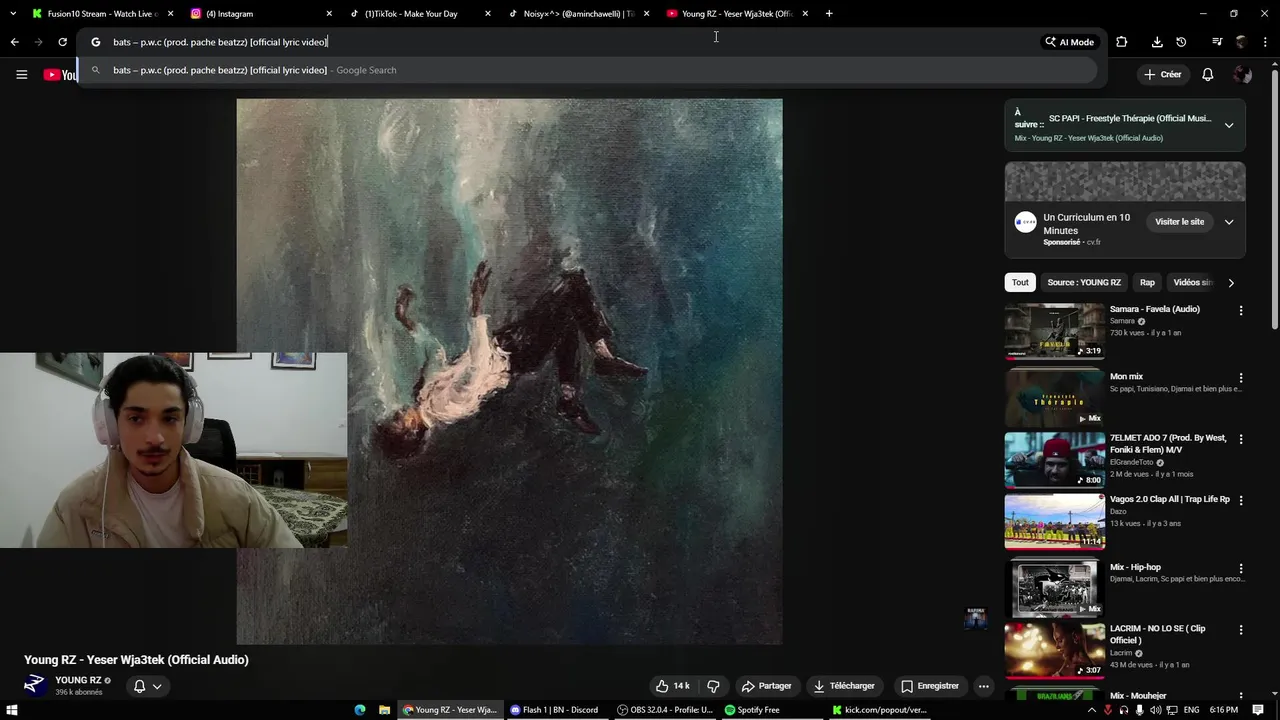Open Microsoft Edge from taskbar
Image resolution: width=1280 pixels, height=720 pixels.
coord(360,710)
